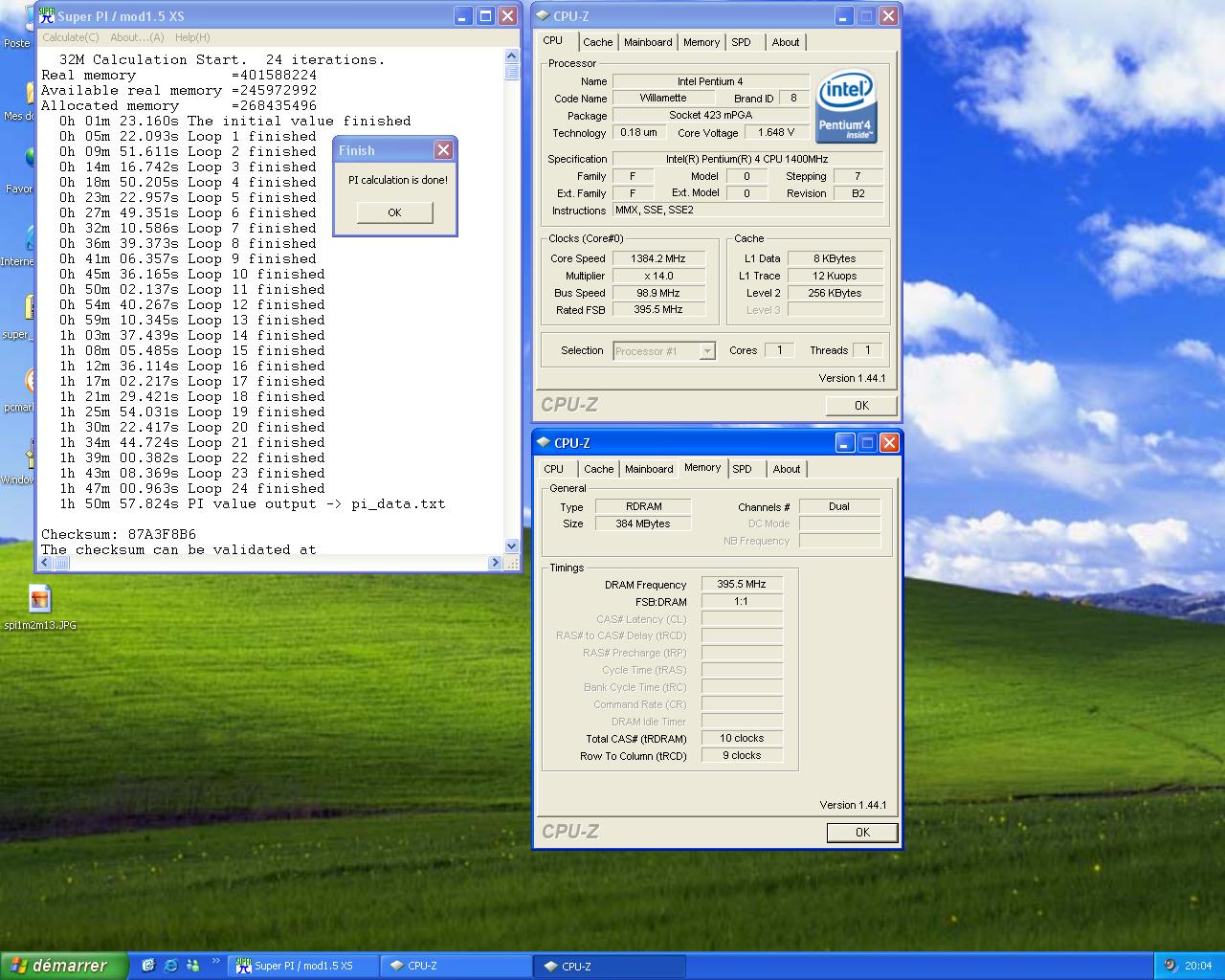Open the Calculate(C) menu in Super PI

point(70,37)
